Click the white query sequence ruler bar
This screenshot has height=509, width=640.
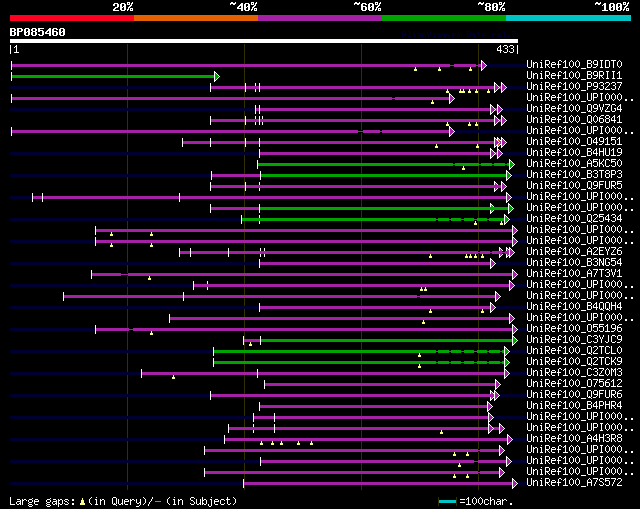point(264,41)
